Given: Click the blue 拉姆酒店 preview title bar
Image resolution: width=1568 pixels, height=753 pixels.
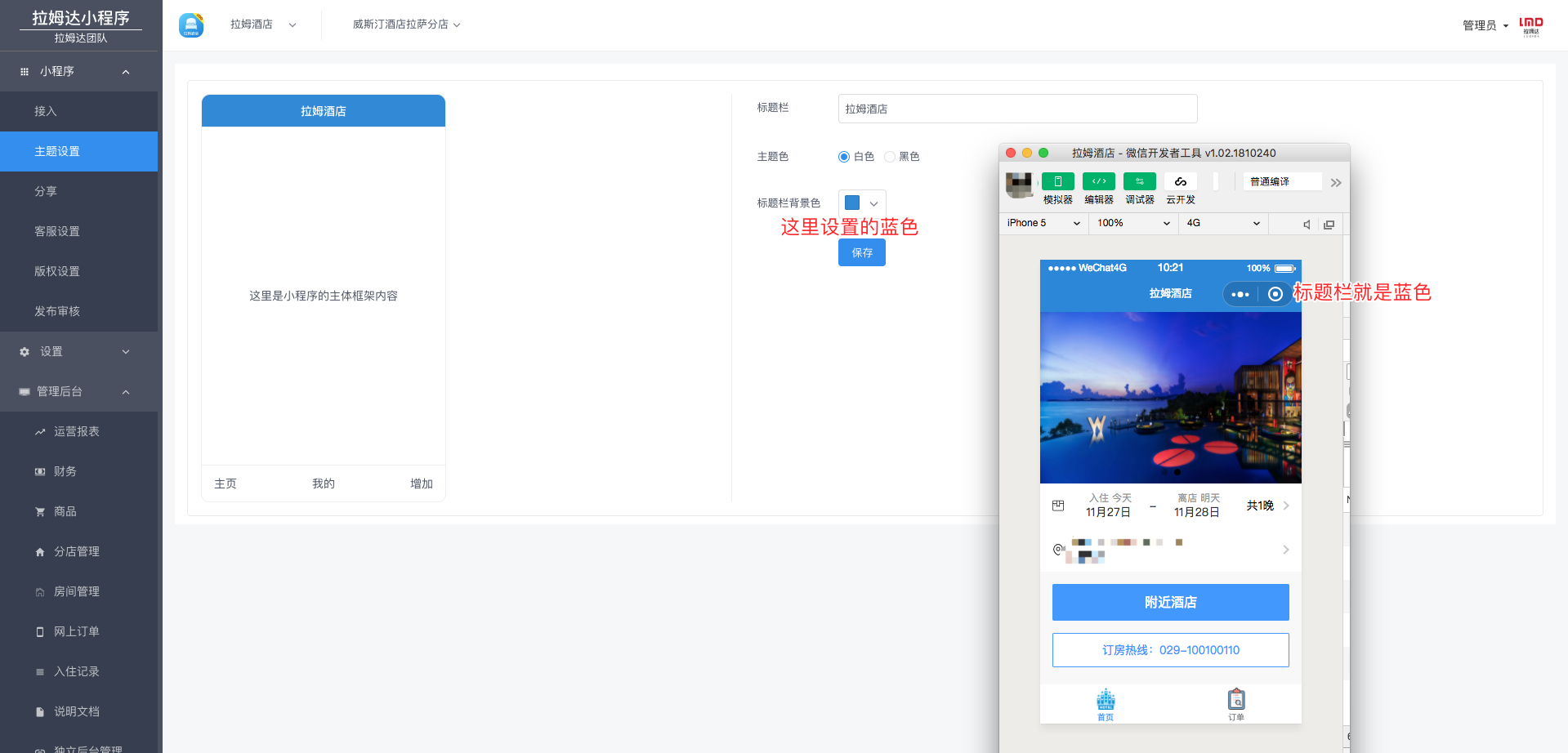Looking at the screenshot, I should point(324,111).
